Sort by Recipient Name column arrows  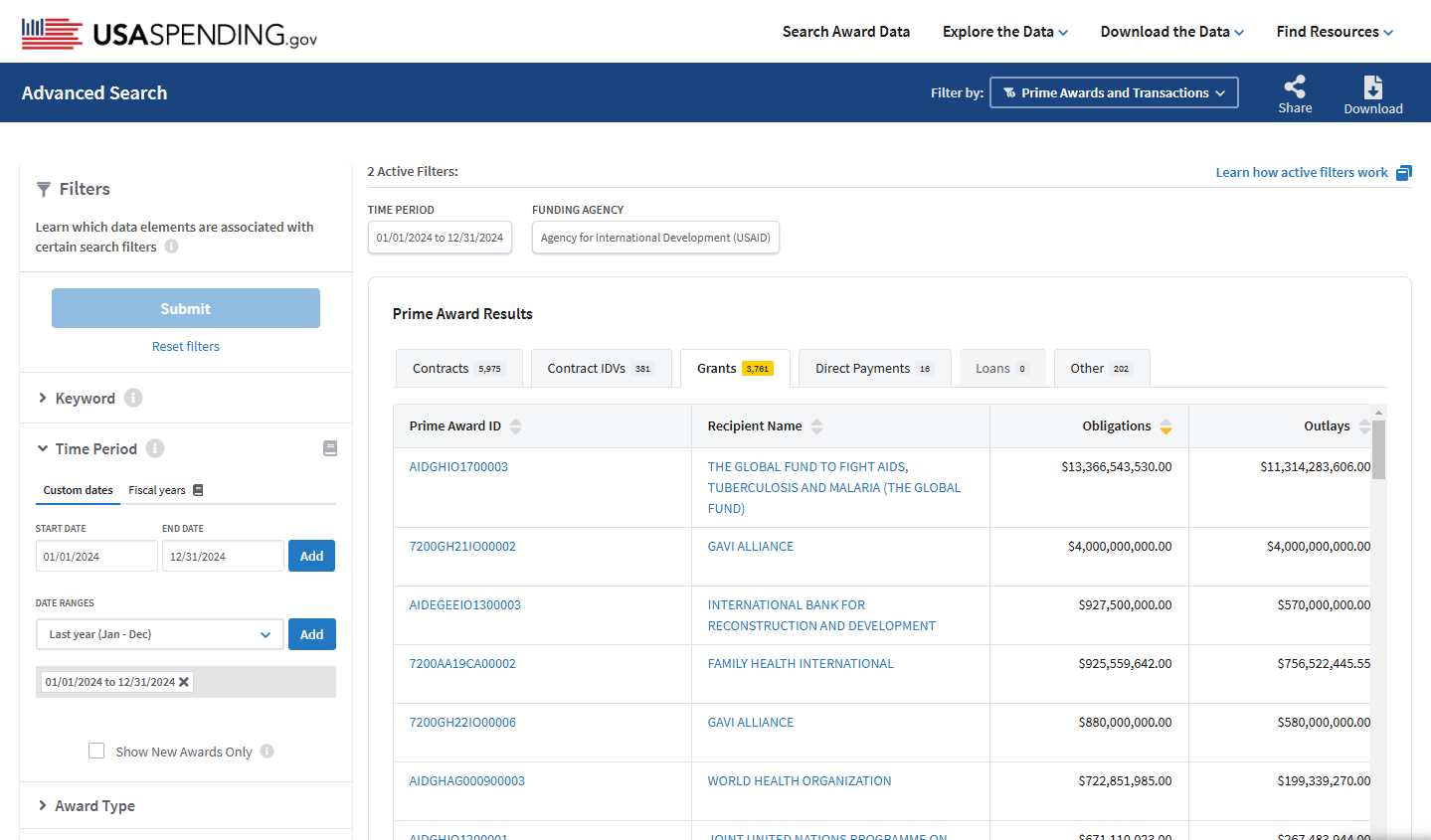(816, 426)
